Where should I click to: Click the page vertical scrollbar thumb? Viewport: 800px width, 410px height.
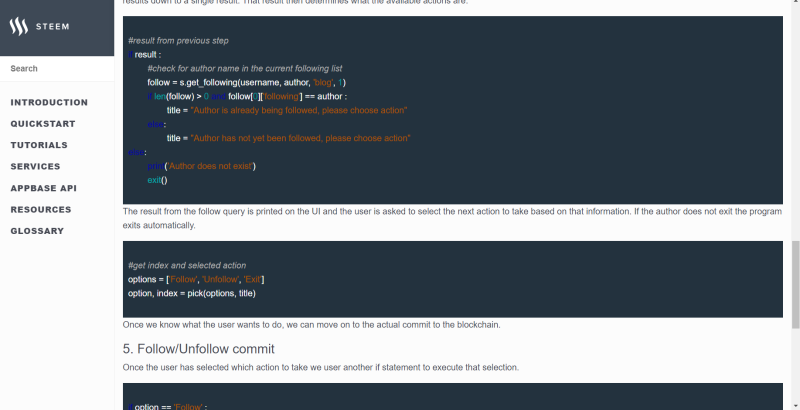(x=795, y=285)
